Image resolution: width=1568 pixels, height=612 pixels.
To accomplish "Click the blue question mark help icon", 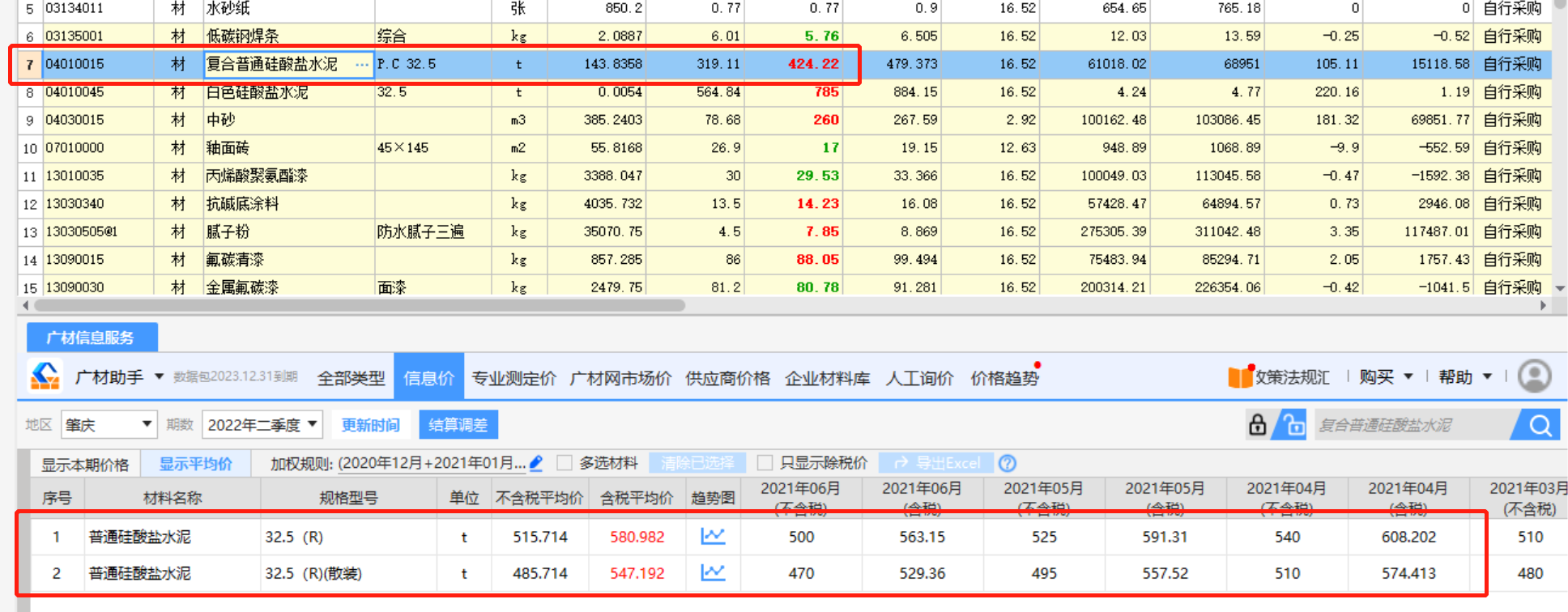I will tap(1008, 463).
